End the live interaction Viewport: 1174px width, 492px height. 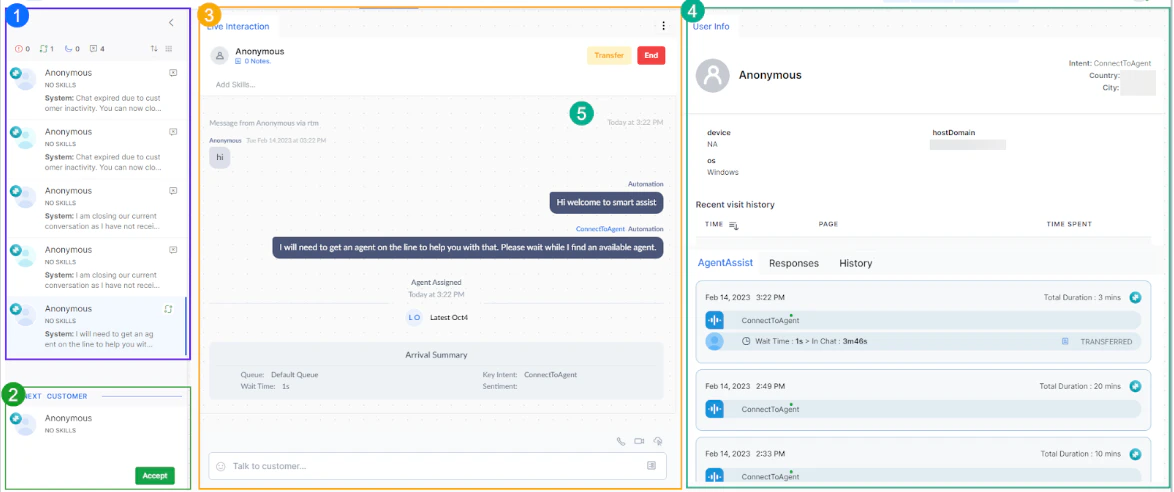(651, 55)
